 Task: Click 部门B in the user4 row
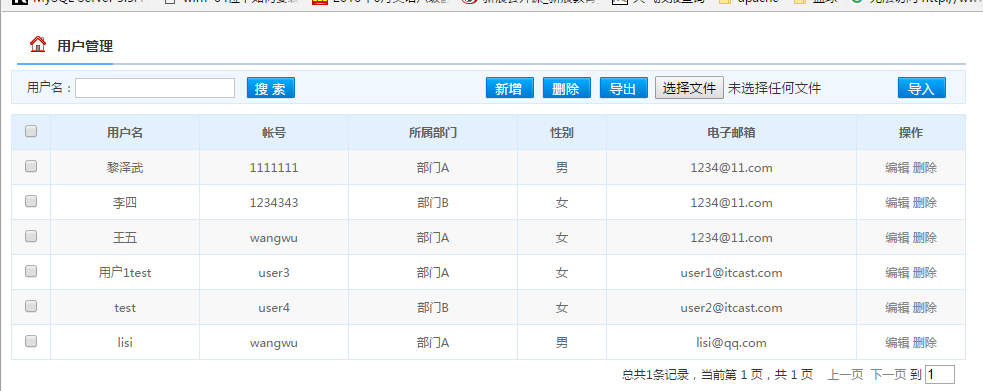[x=433, y=308]
